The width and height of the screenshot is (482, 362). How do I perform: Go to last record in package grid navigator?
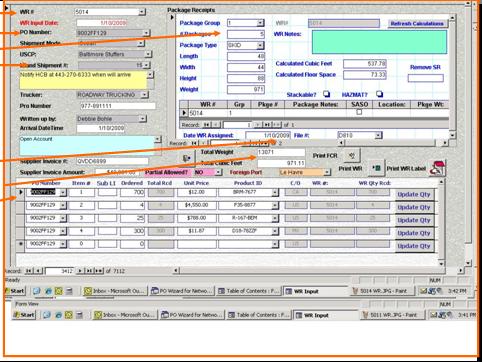[267, 125]
